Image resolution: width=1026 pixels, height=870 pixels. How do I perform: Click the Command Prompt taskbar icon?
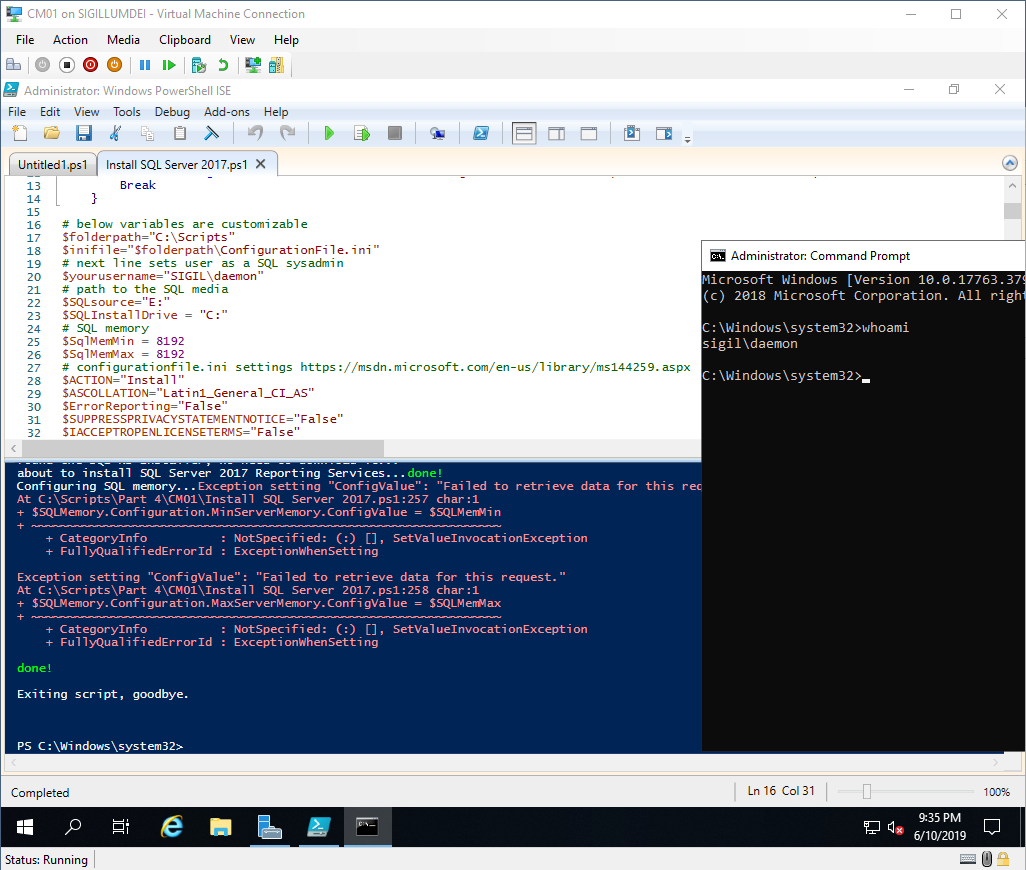click(367, 827)
